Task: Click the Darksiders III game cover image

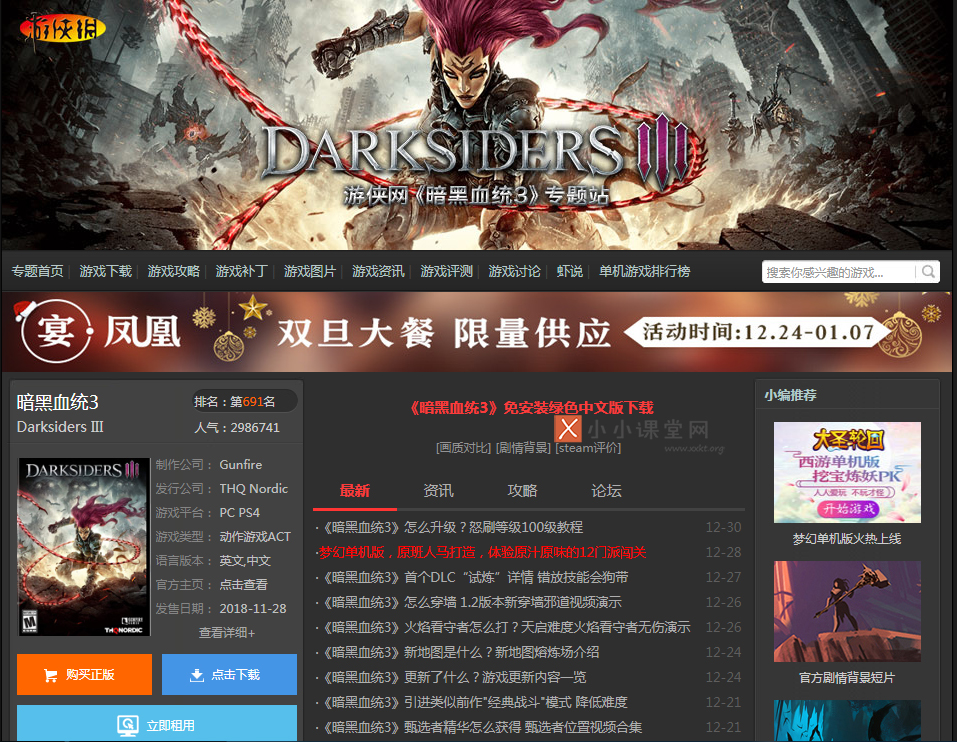Action: [x=84, y=547]
